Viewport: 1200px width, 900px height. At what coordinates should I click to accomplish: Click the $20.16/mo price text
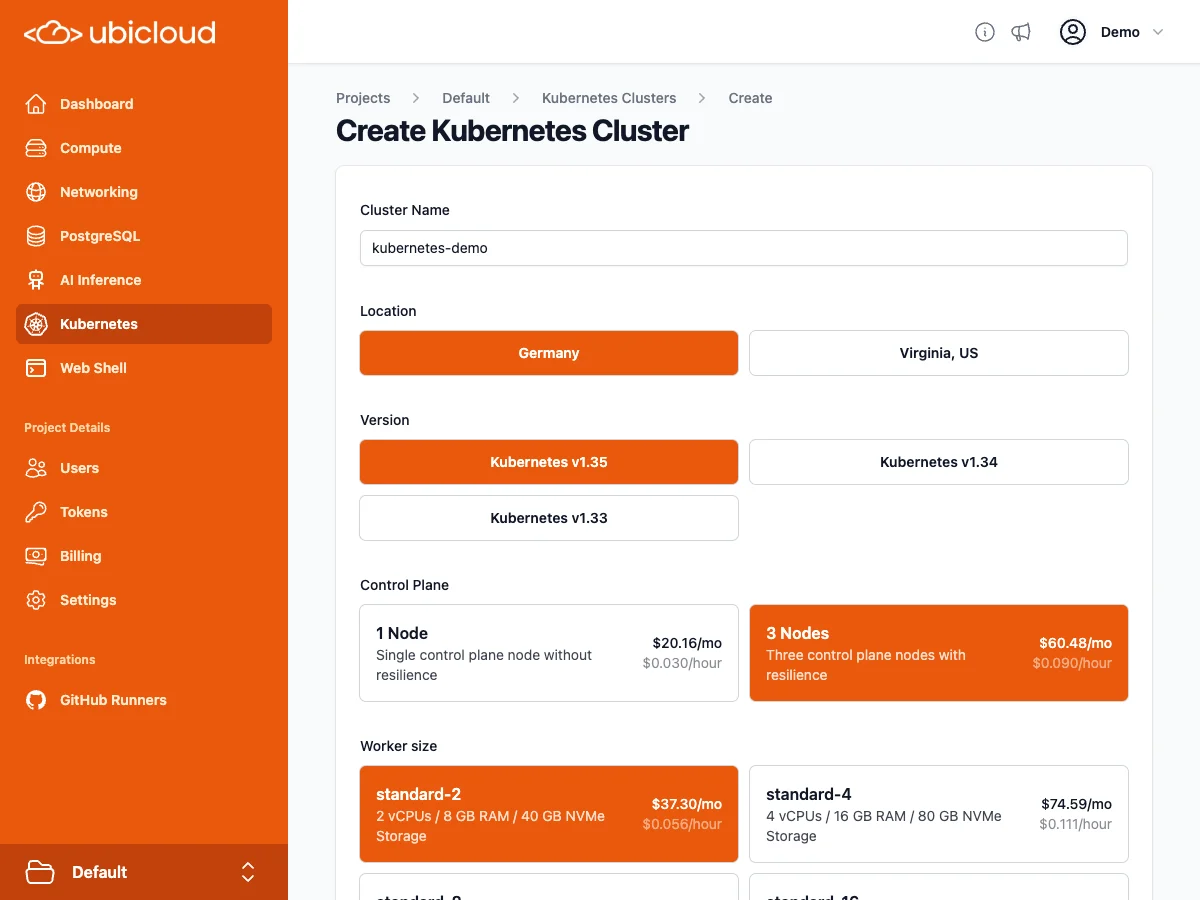click(687, 643)
